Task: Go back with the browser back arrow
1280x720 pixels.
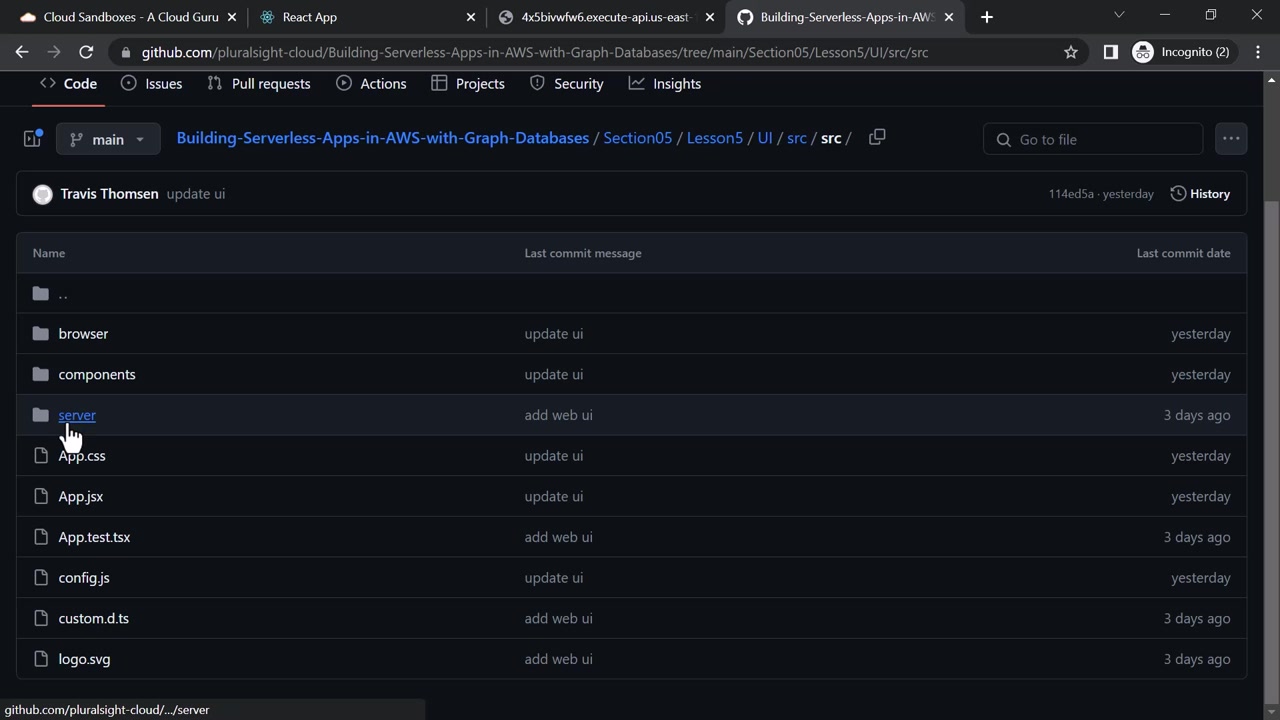Action: [22, 52]
